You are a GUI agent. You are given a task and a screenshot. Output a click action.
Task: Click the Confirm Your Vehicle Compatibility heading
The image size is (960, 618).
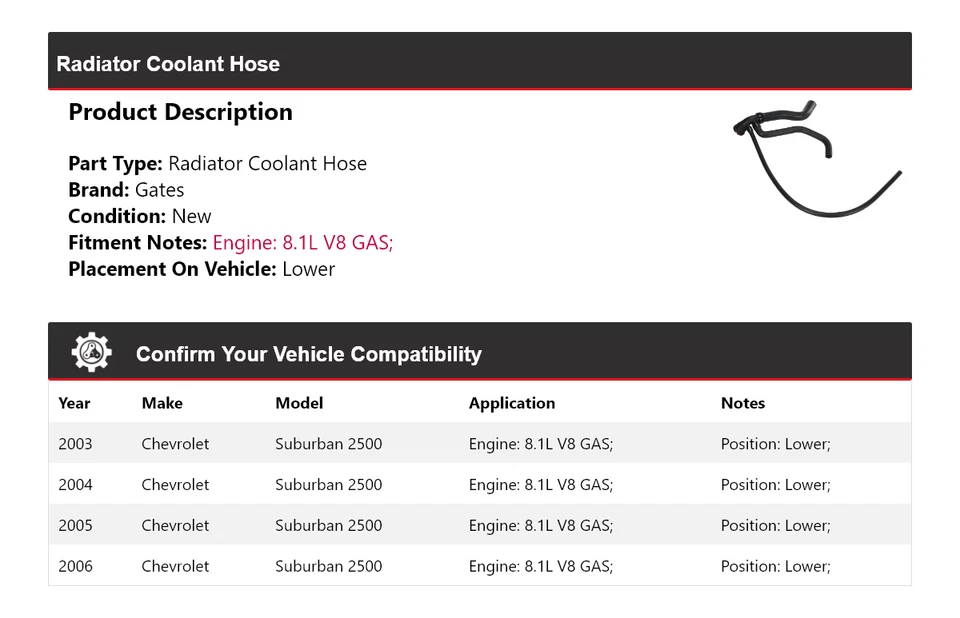[308, 354]
